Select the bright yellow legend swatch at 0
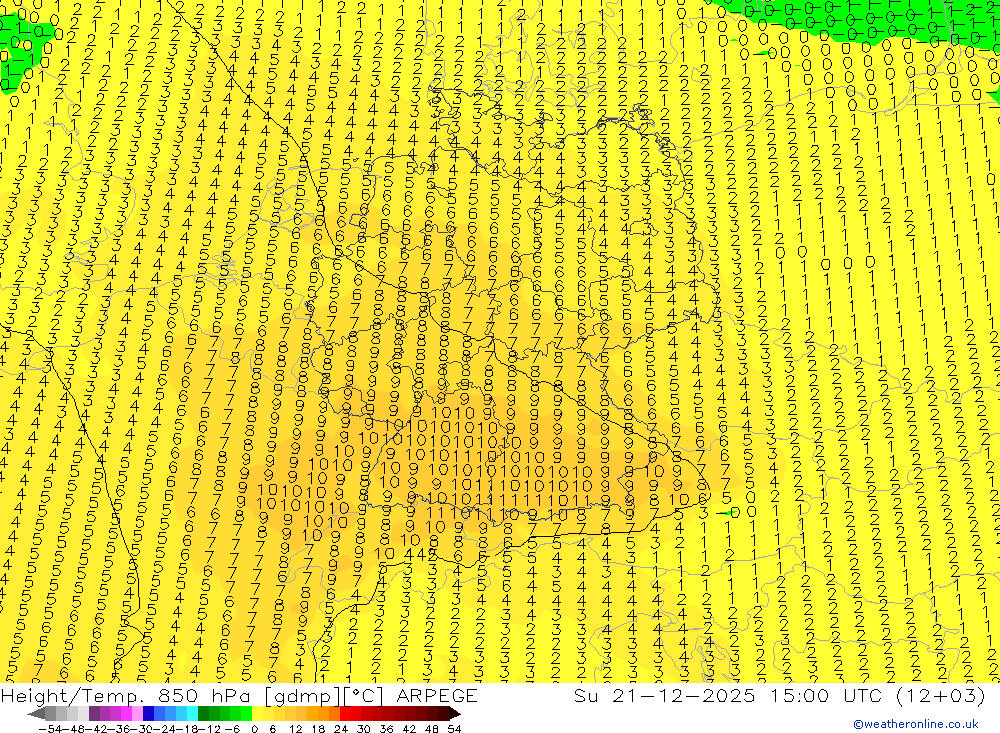Screen dimensions: 1000x733 (x=258, y=713)
